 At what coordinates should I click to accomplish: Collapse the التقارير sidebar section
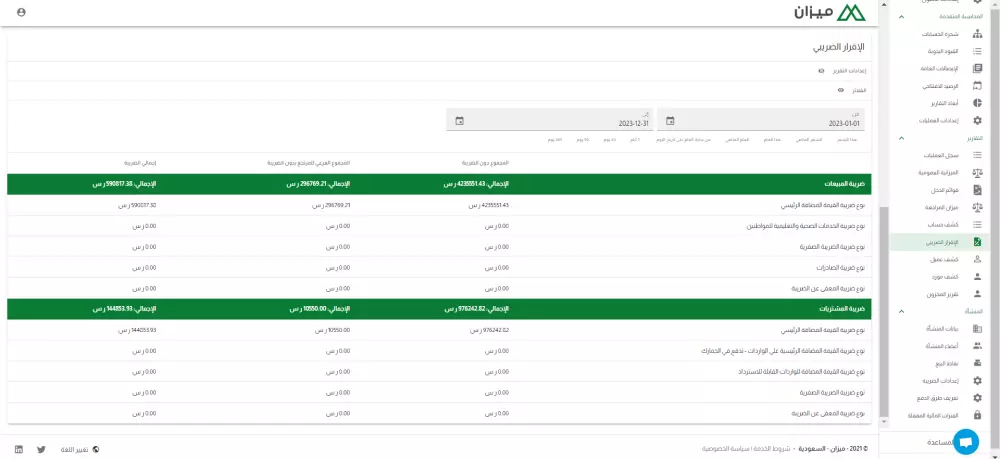(901, 138)
